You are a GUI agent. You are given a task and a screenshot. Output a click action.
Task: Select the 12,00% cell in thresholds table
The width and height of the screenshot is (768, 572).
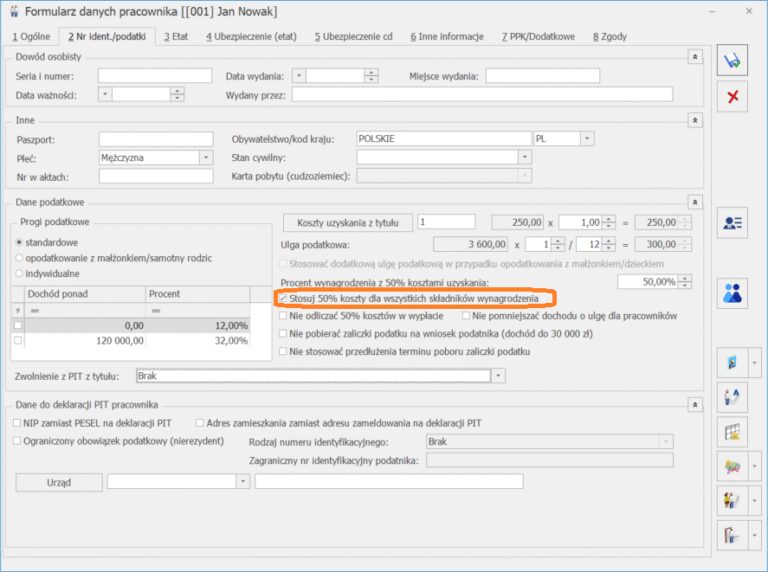198,325
